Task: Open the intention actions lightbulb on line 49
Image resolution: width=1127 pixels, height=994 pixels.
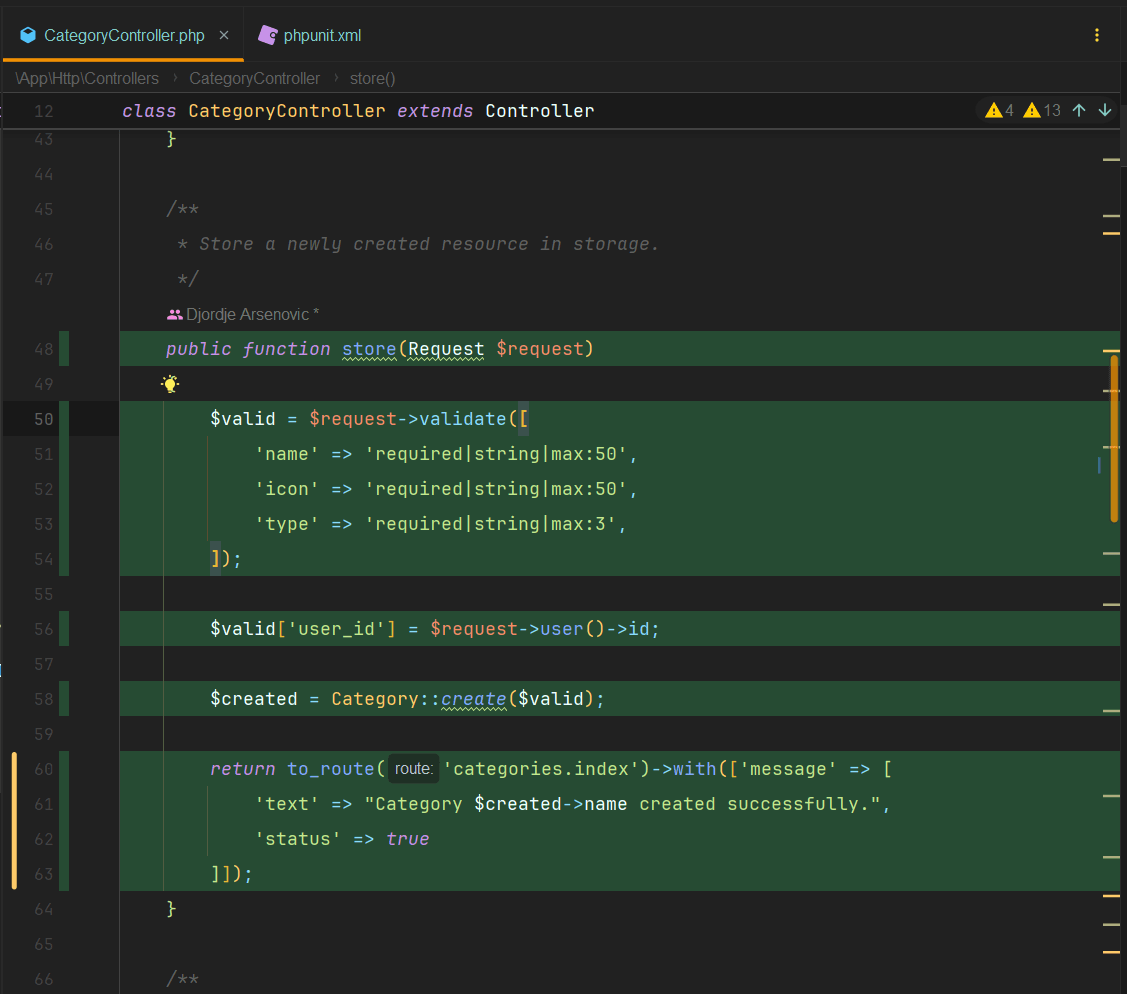Action: pyautogui.click(x=170, y=384)
